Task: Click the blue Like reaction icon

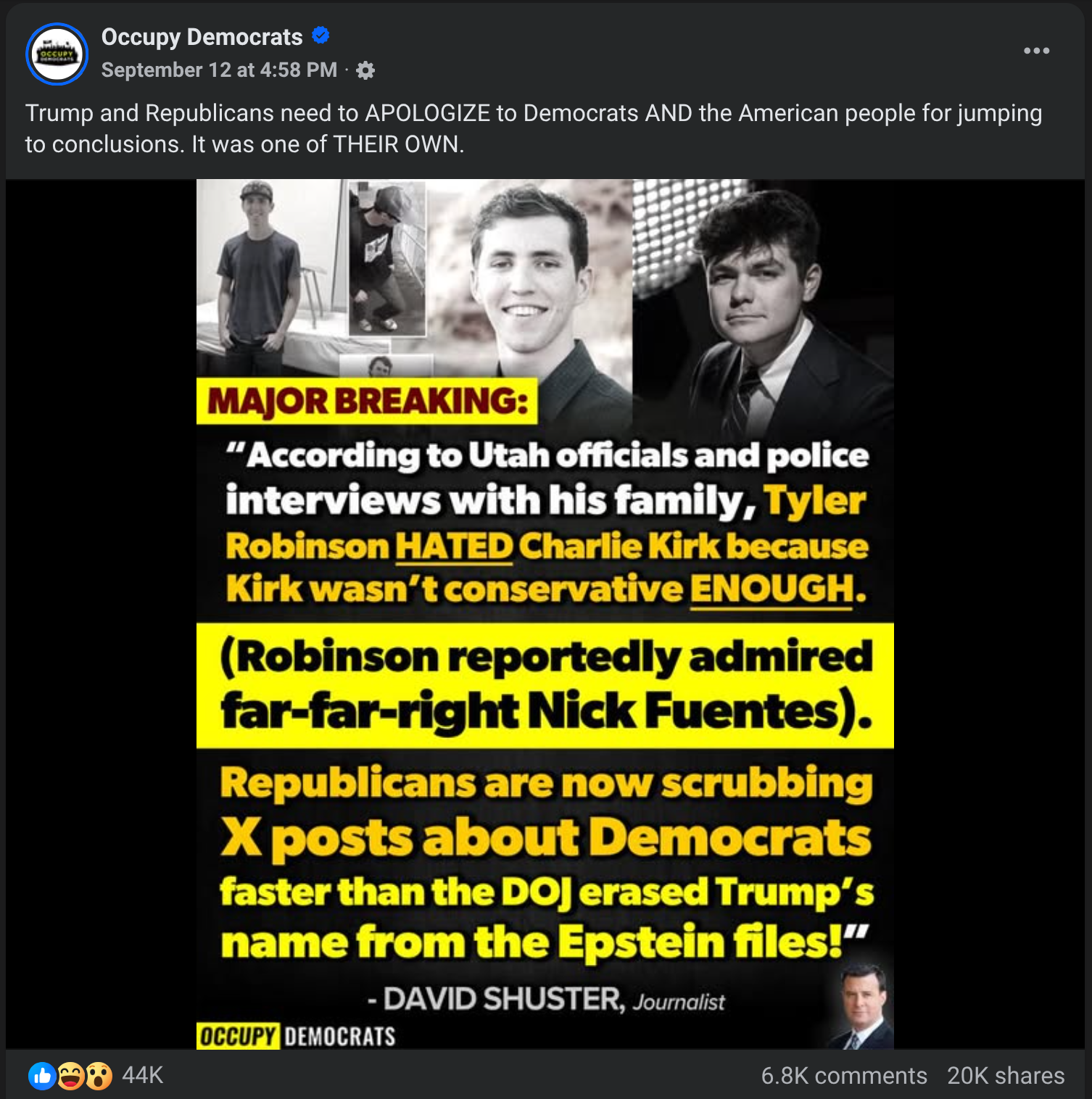Action: [x=42, y=1076]
